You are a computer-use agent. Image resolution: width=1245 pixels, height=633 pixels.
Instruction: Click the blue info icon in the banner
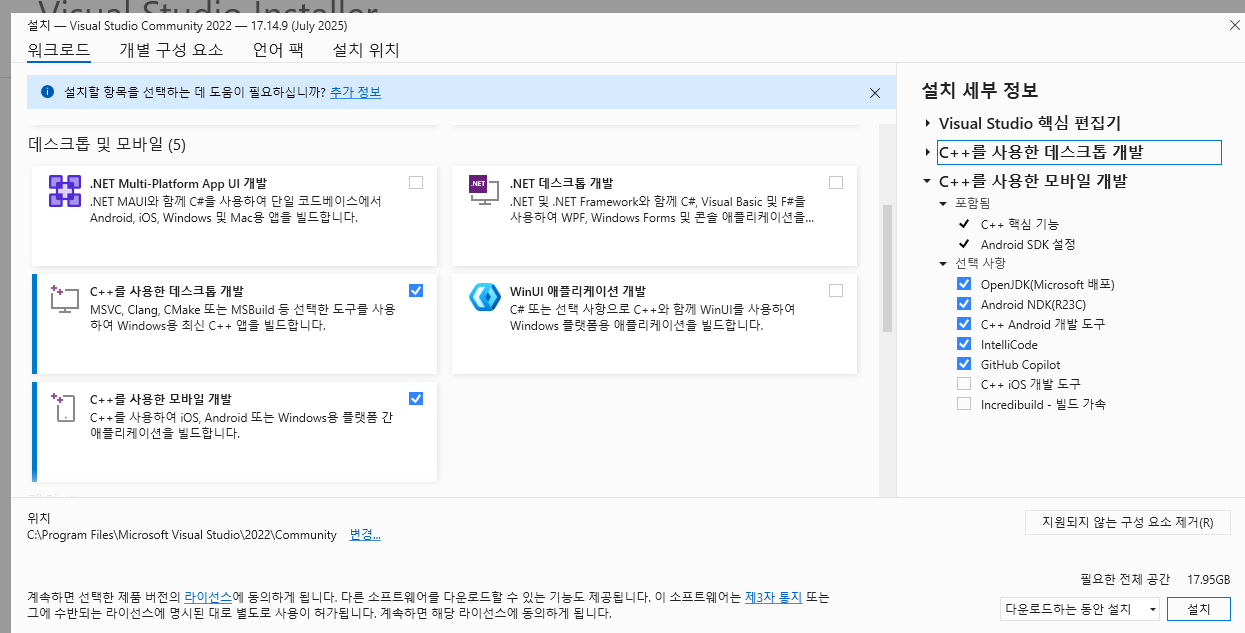pyautogui.click(x=47, y=92)
